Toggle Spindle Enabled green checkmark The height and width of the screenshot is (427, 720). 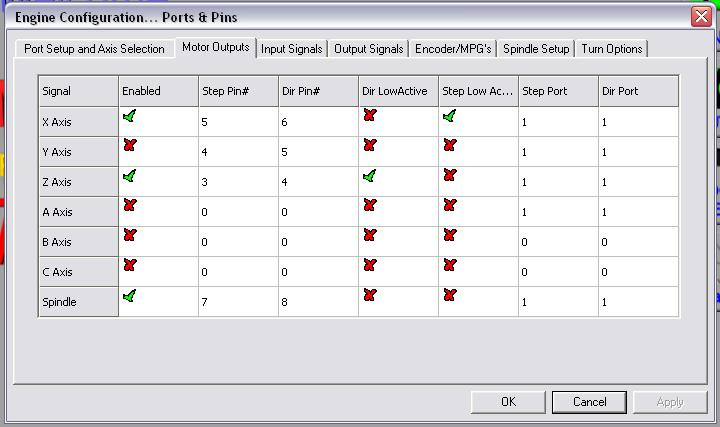tap(129, 296)
